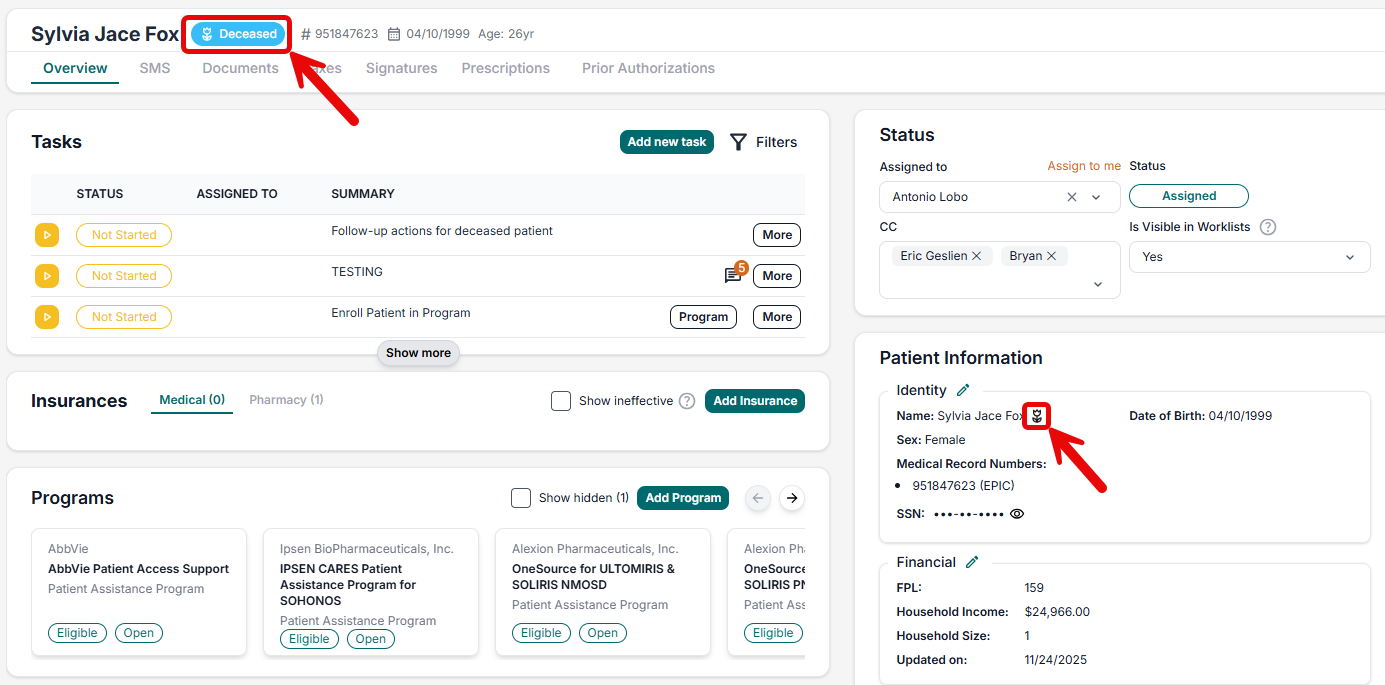Click the help icon beside Show ineffective
This screenshot has width=1385, height=685.
(x=687, y=401)
